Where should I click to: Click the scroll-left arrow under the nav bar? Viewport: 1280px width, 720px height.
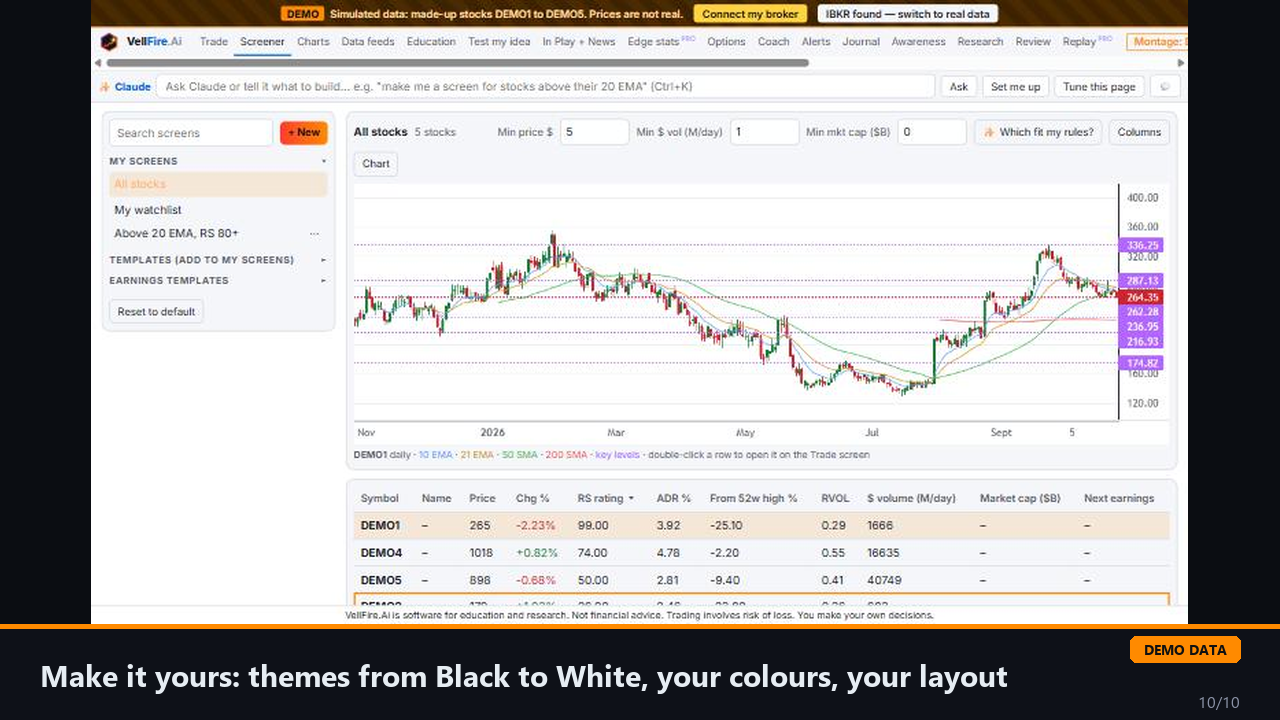click(x=96, y=62)
